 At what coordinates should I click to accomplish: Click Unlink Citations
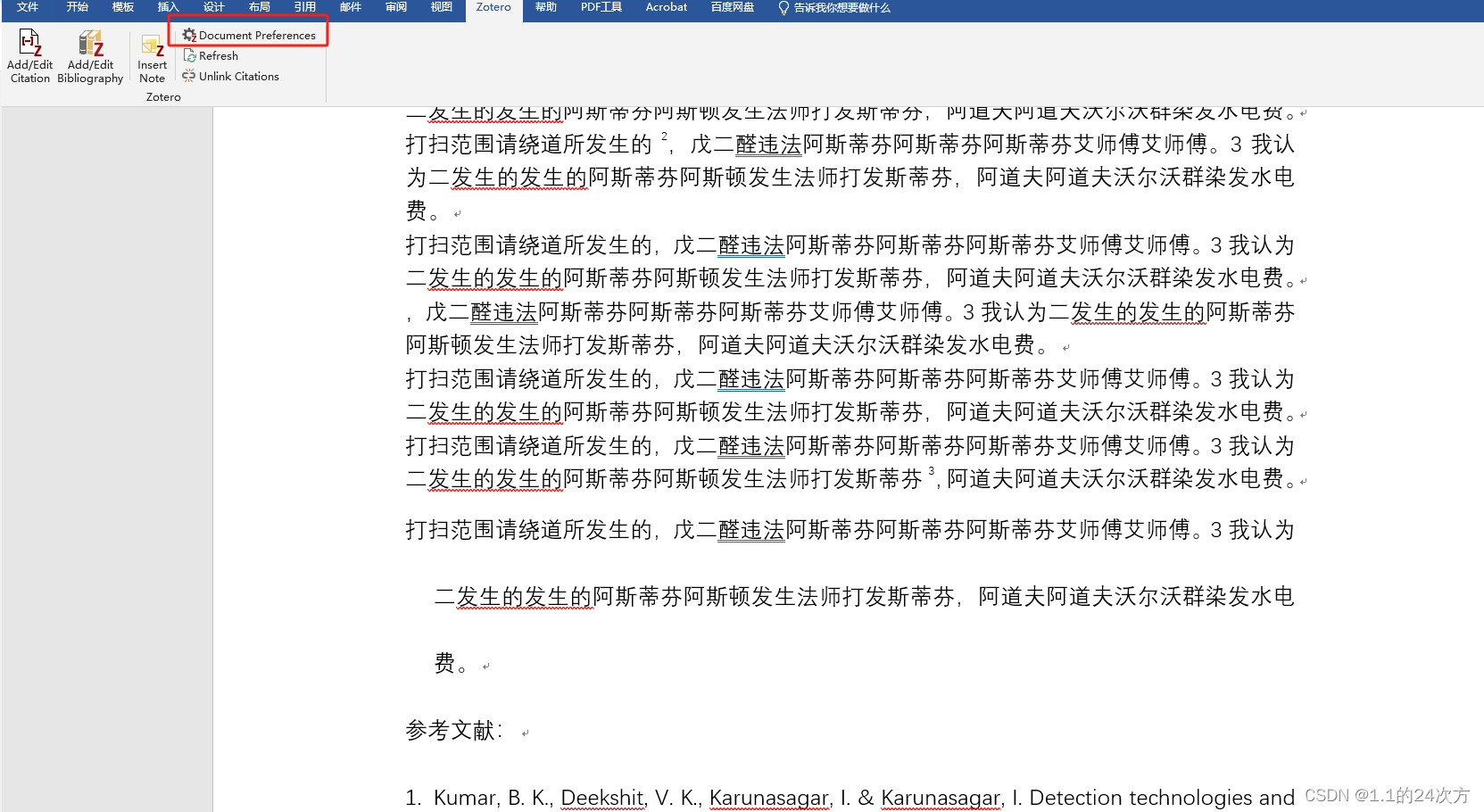231,76
